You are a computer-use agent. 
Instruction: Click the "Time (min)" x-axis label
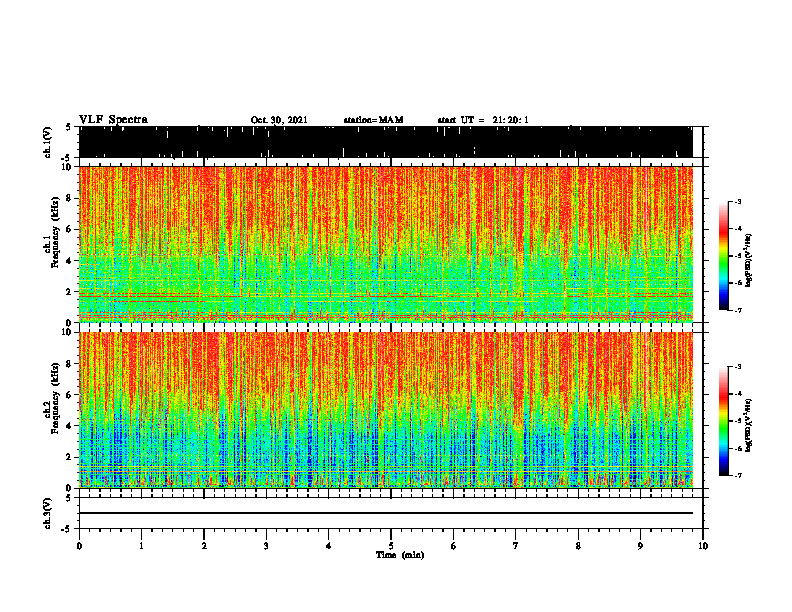(x=400, y=555)
